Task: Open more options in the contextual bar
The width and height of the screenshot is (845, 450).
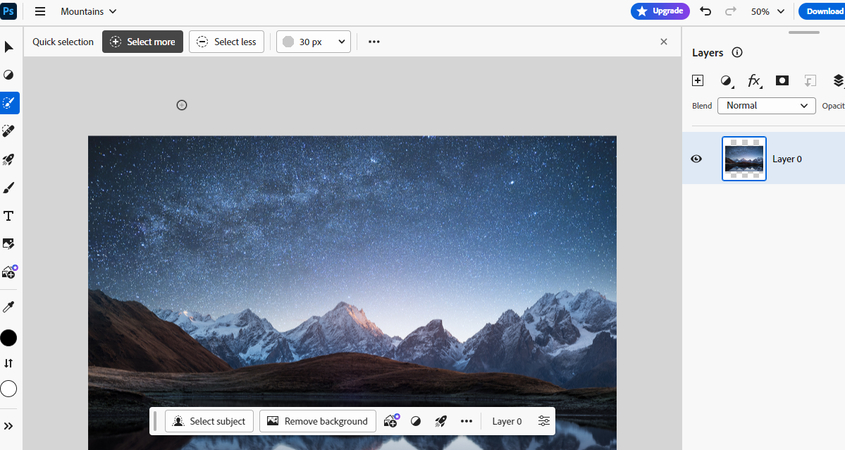Action: click(x=467, y=421)
